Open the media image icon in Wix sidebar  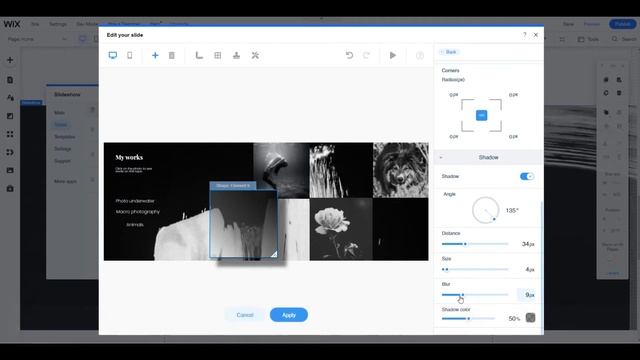[x=10, y=170]
